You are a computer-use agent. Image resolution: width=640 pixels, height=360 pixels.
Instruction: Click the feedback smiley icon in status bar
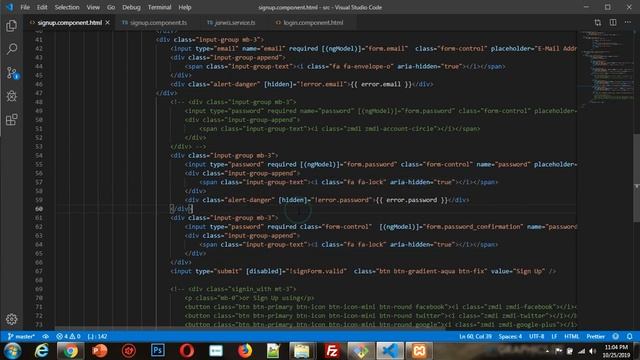tap(616, 336)
